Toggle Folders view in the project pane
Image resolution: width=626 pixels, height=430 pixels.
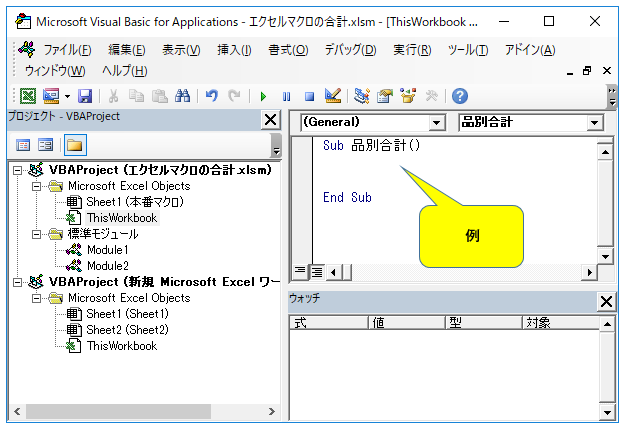point(75,145)
